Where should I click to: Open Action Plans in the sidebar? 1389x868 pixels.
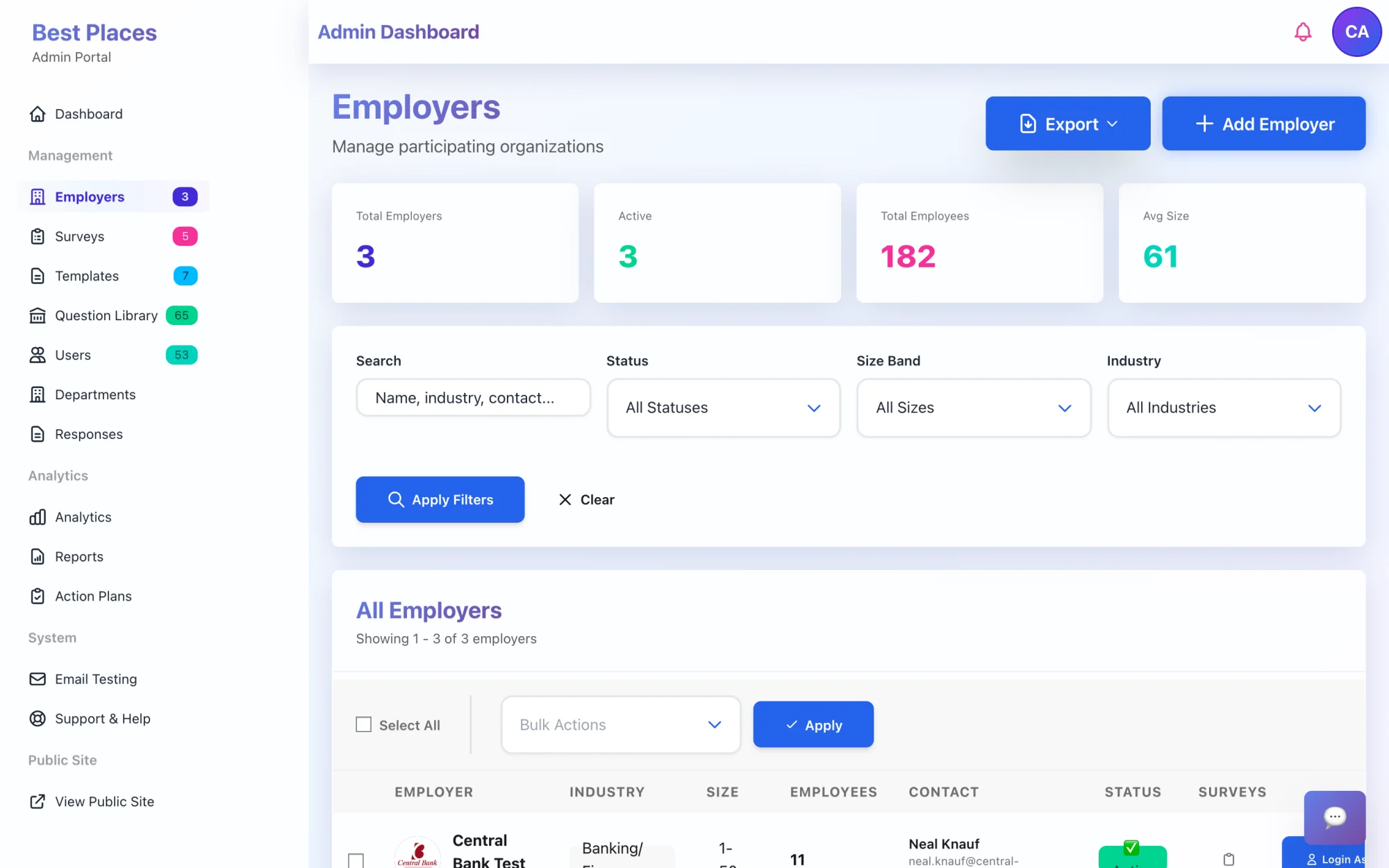pyautogui.click(x=113, y=596)
